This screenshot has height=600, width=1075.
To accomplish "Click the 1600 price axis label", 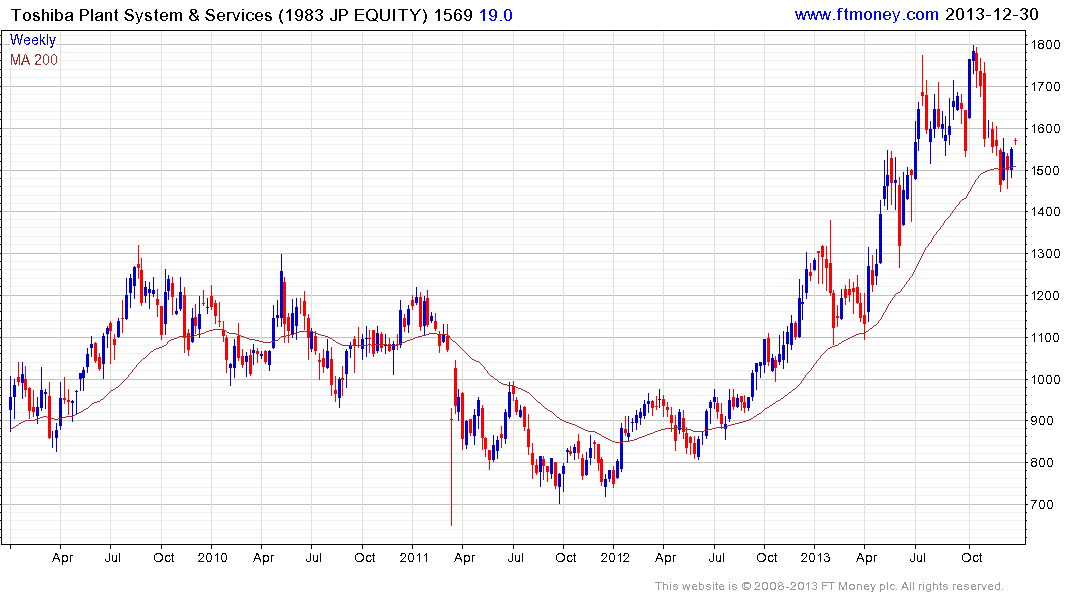I will [x=1046, y=129].
